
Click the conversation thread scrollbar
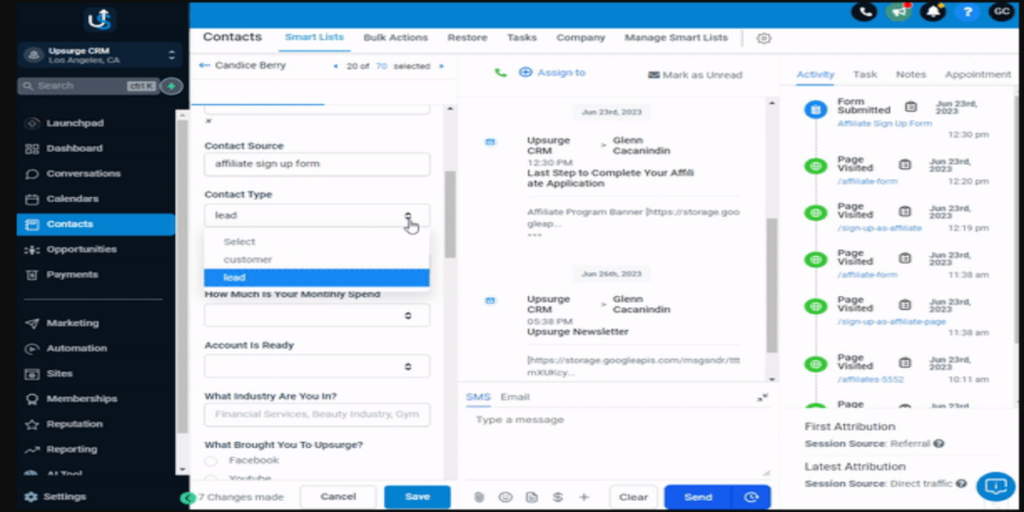pyautogui.click(x=771, y=285)
